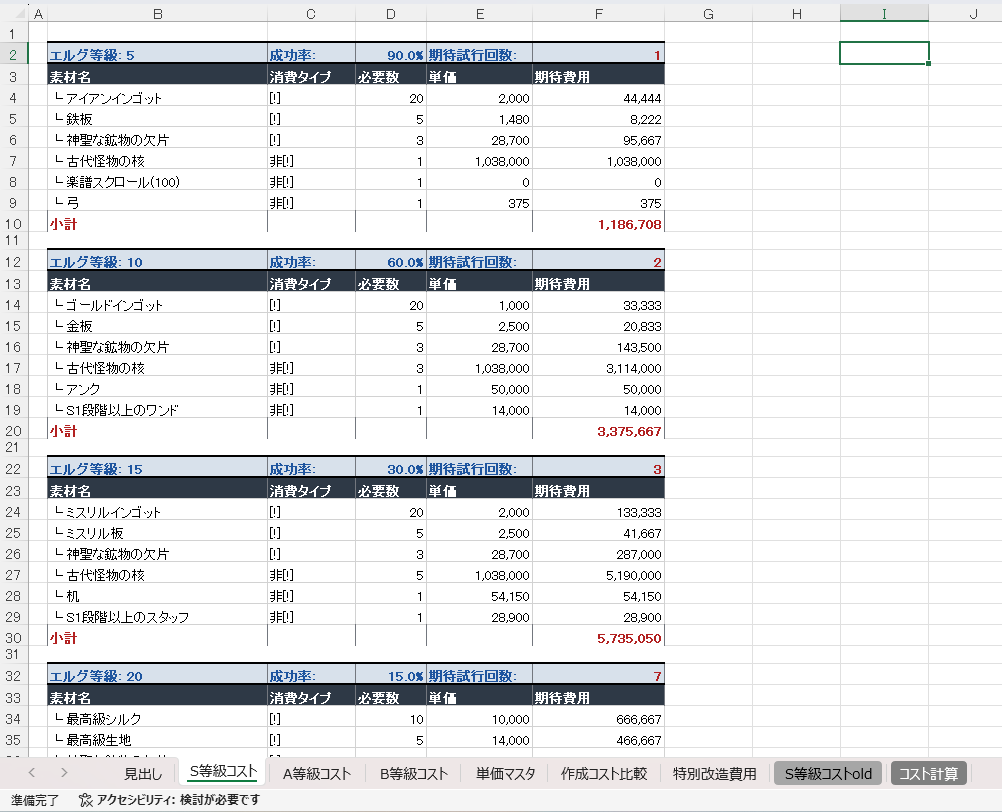Select the 金板 material cell

point(157,326)
